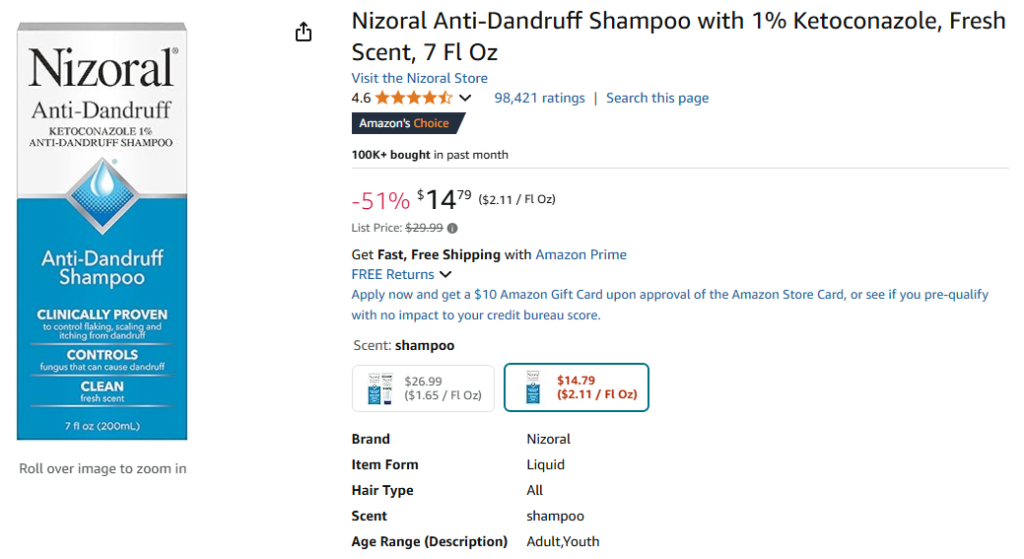The image size is (1024, 559).
Task: Click the product title text
Action: point(678,36)
